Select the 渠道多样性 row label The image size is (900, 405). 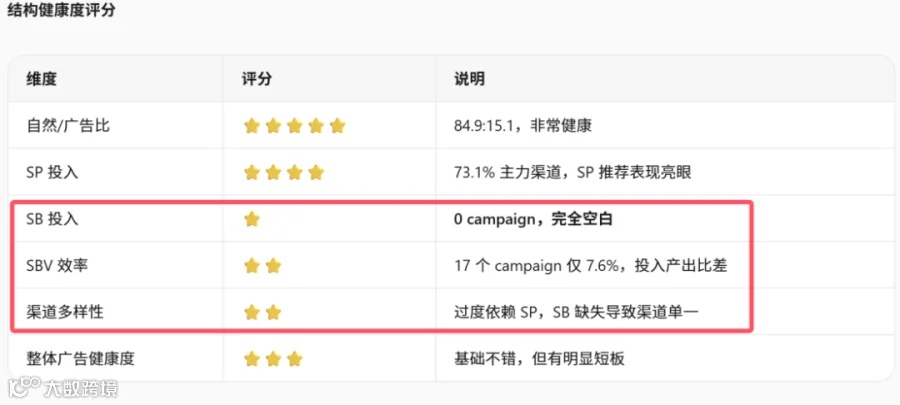click(65, 313)
